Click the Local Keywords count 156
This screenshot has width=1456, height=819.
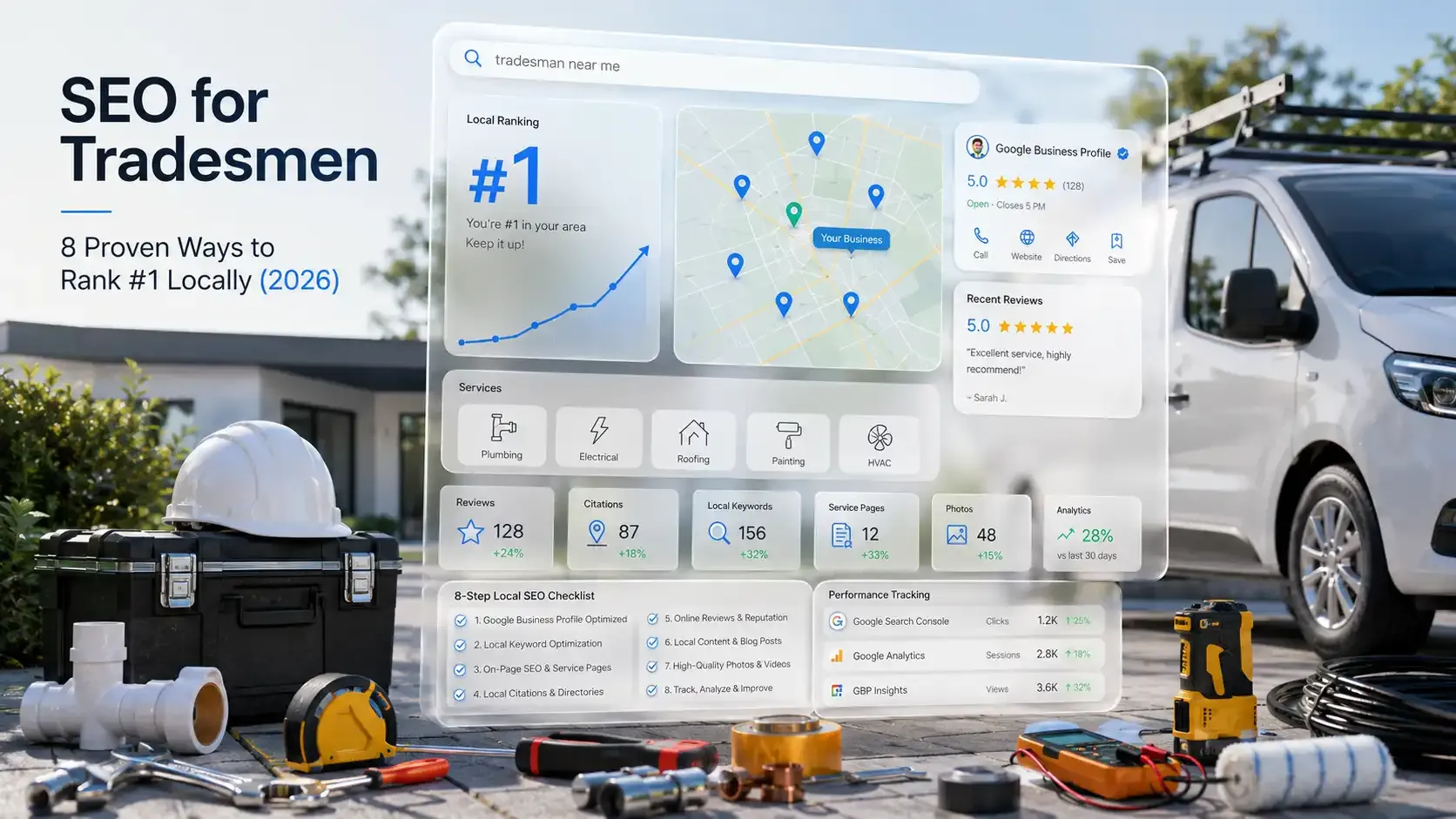click(x=752, y=533)
